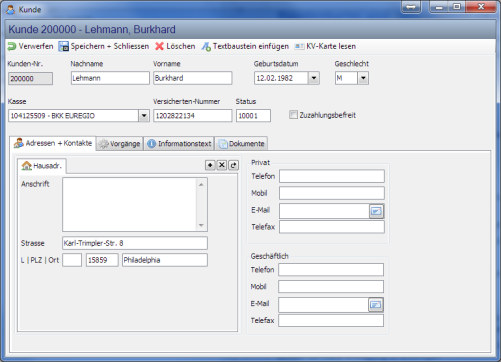Select the Hausadr. address tab
The width and height of the screenshot is (501, 362).
pos(42,166)
